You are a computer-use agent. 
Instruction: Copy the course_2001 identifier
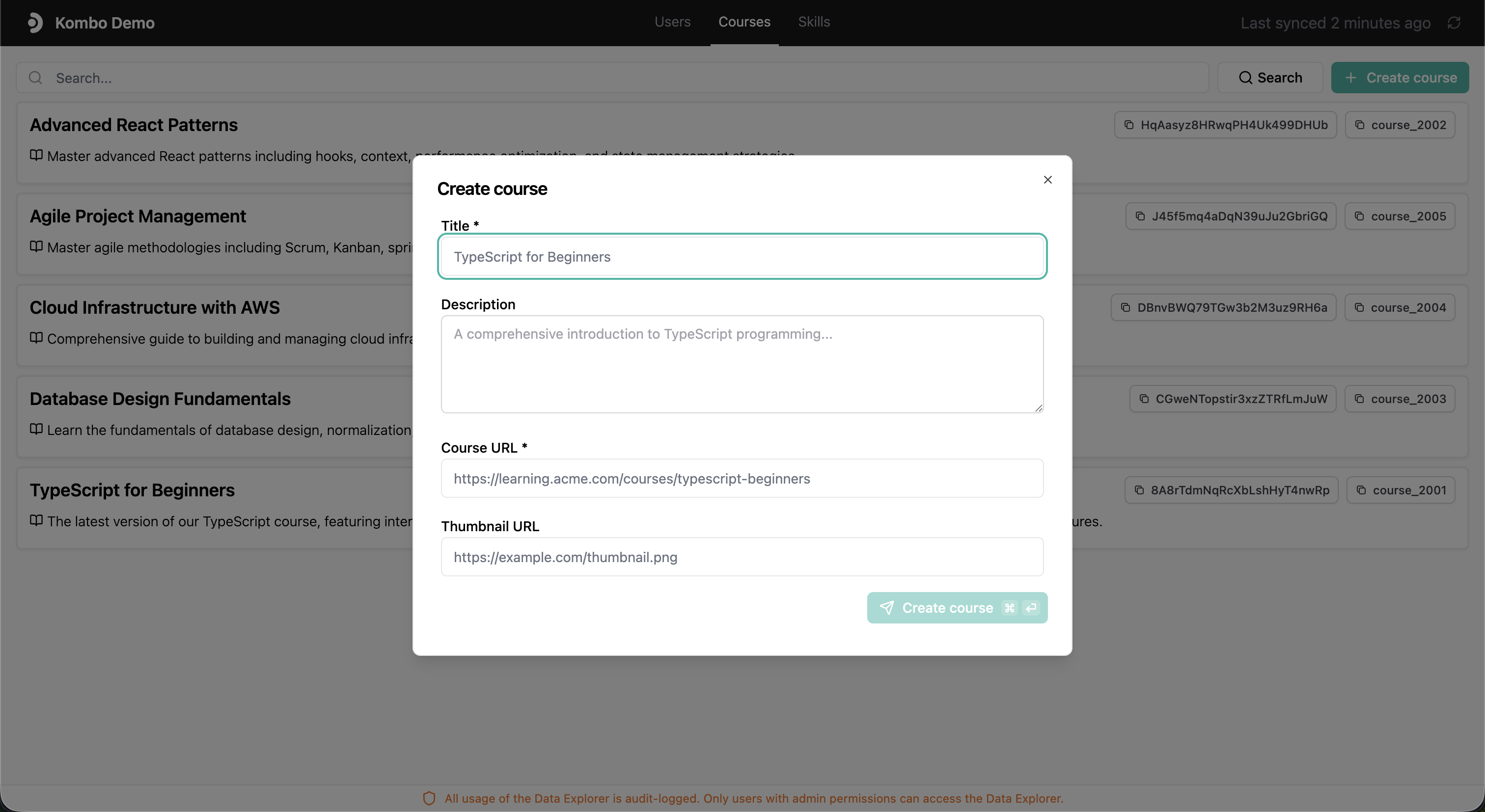pyautogui.click(x=1401, y=490)
